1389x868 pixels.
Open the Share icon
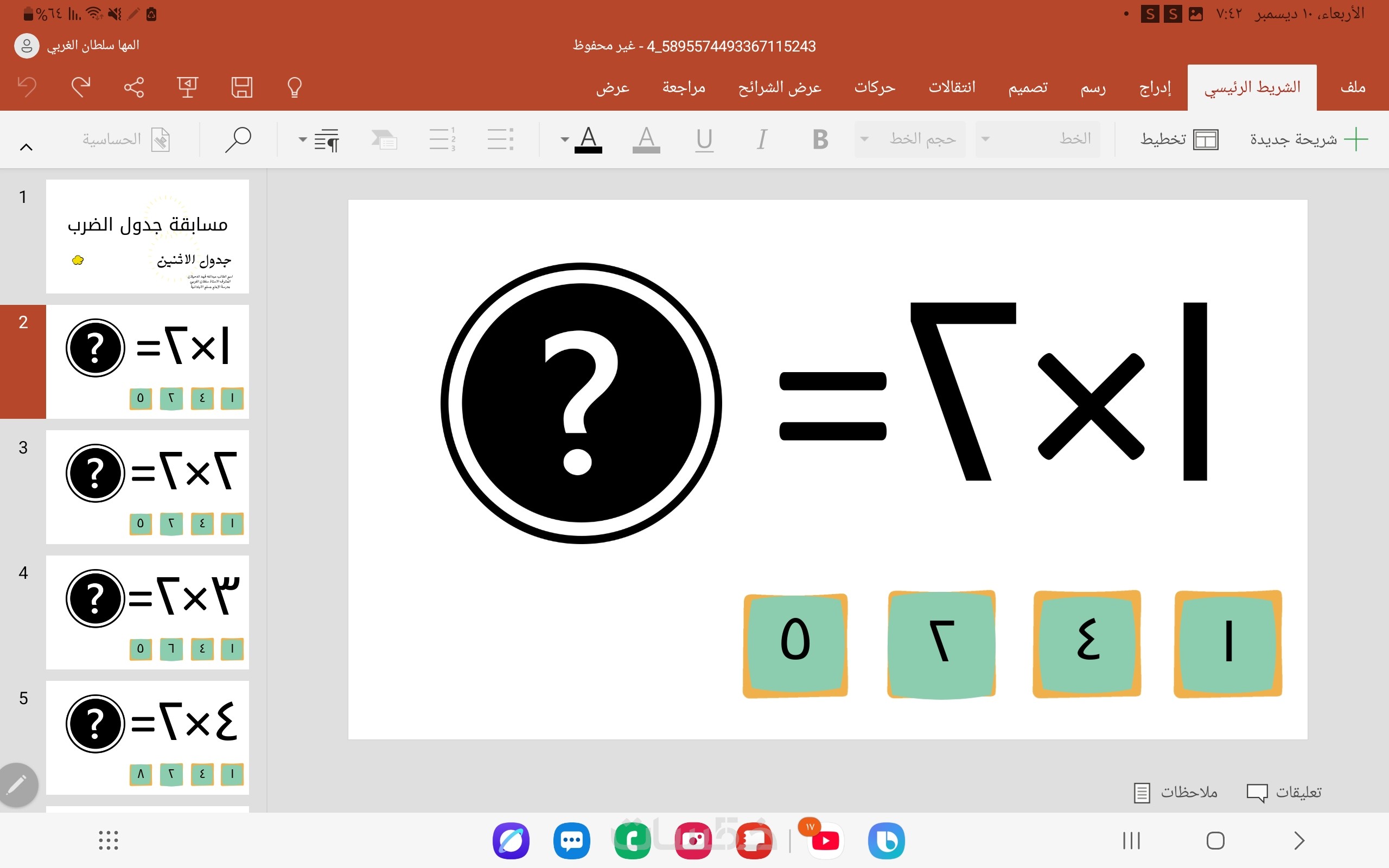(133, 87)
